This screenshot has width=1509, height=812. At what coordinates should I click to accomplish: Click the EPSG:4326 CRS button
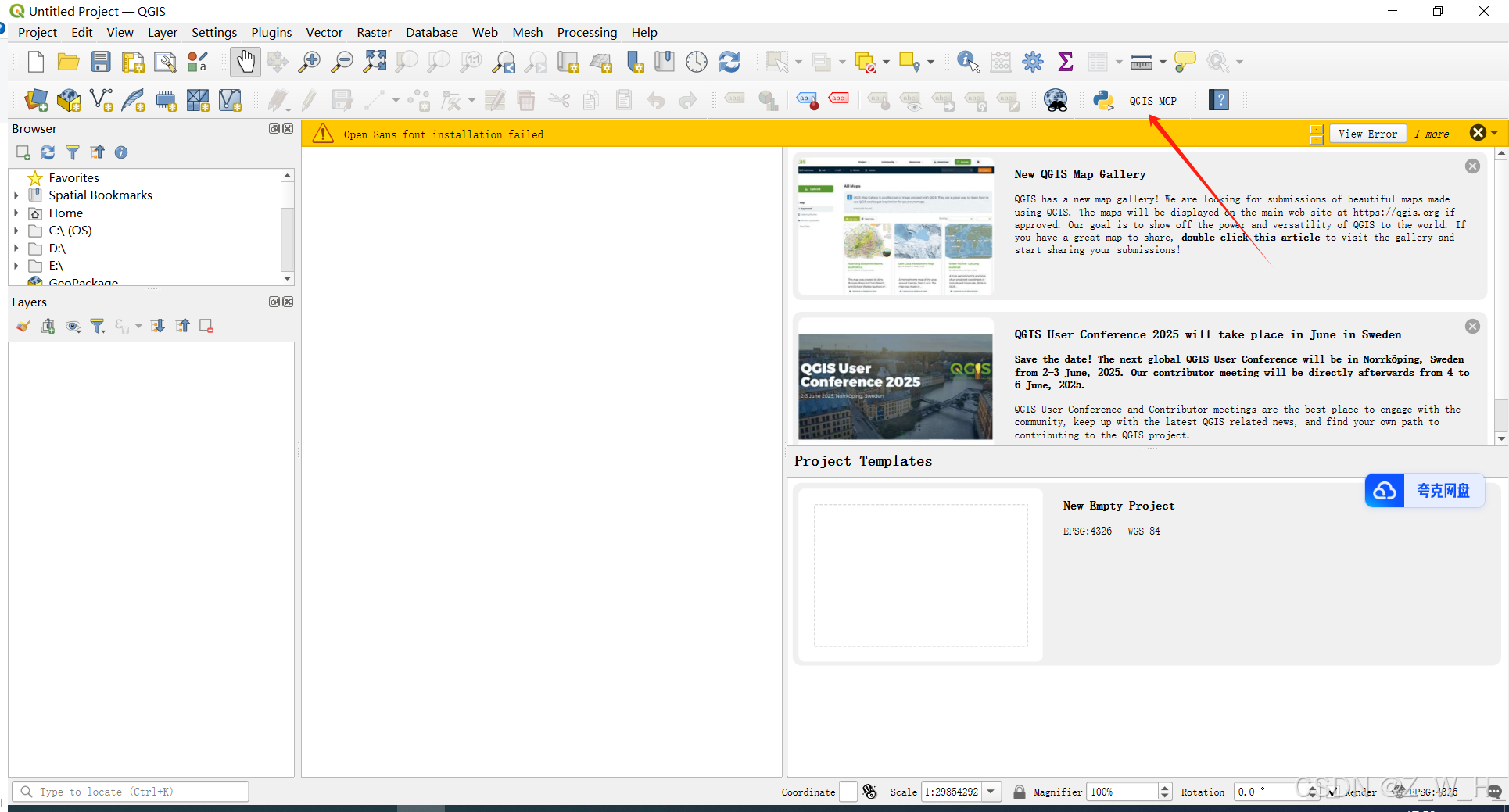[1426, 792]
